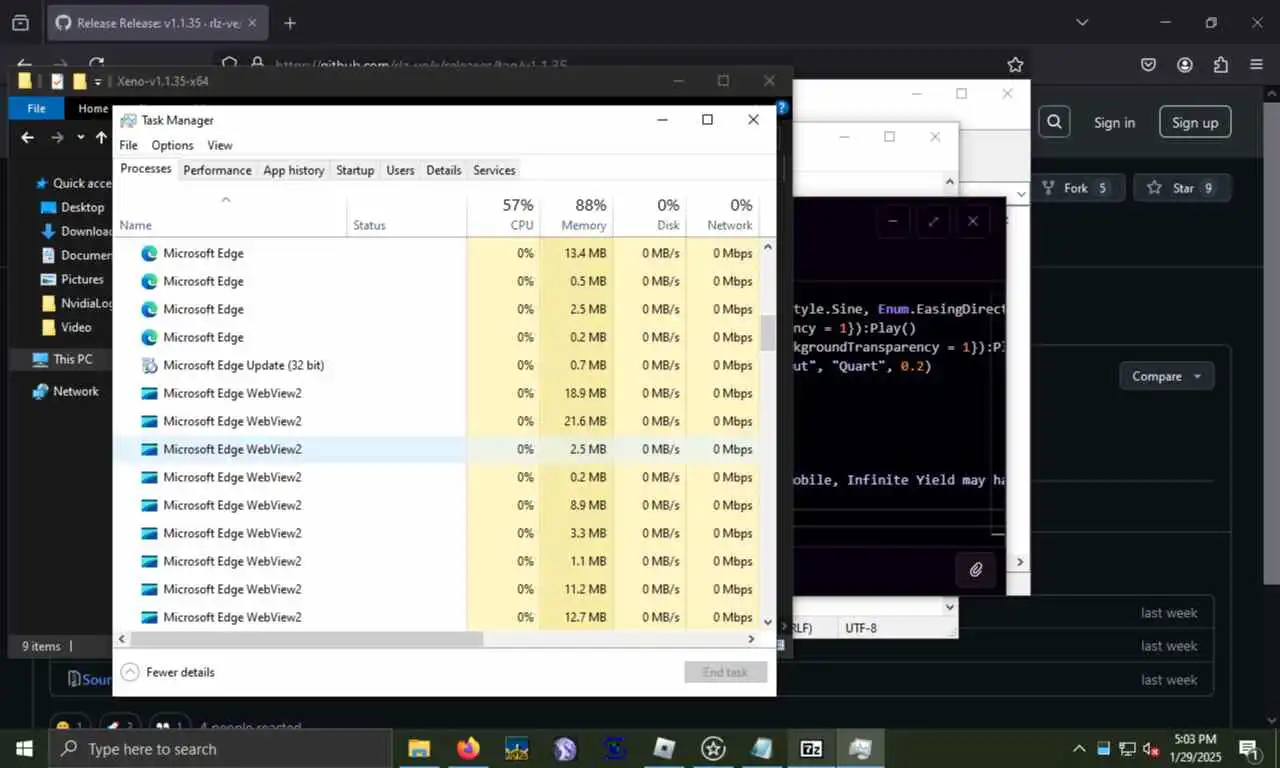Open Windows Start menu
Viewport: 1280px width, 768px height.
pos(24,748)
